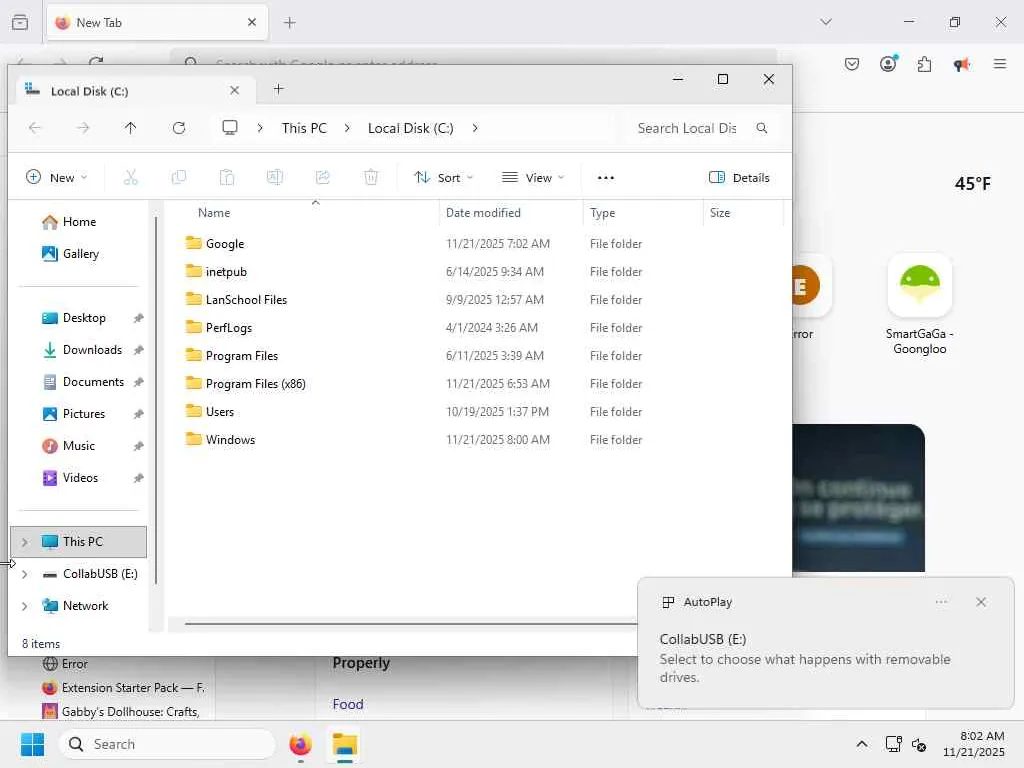The image size is (1024, 768).
Task: Close the Local Disk (C:) Explorer tab
Action: [x=234, y=91]
